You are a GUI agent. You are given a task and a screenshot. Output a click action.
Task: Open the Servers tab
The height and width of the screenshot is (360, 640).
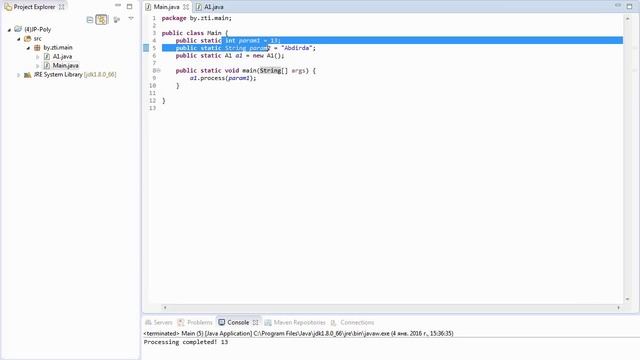(x=159, y=322)
